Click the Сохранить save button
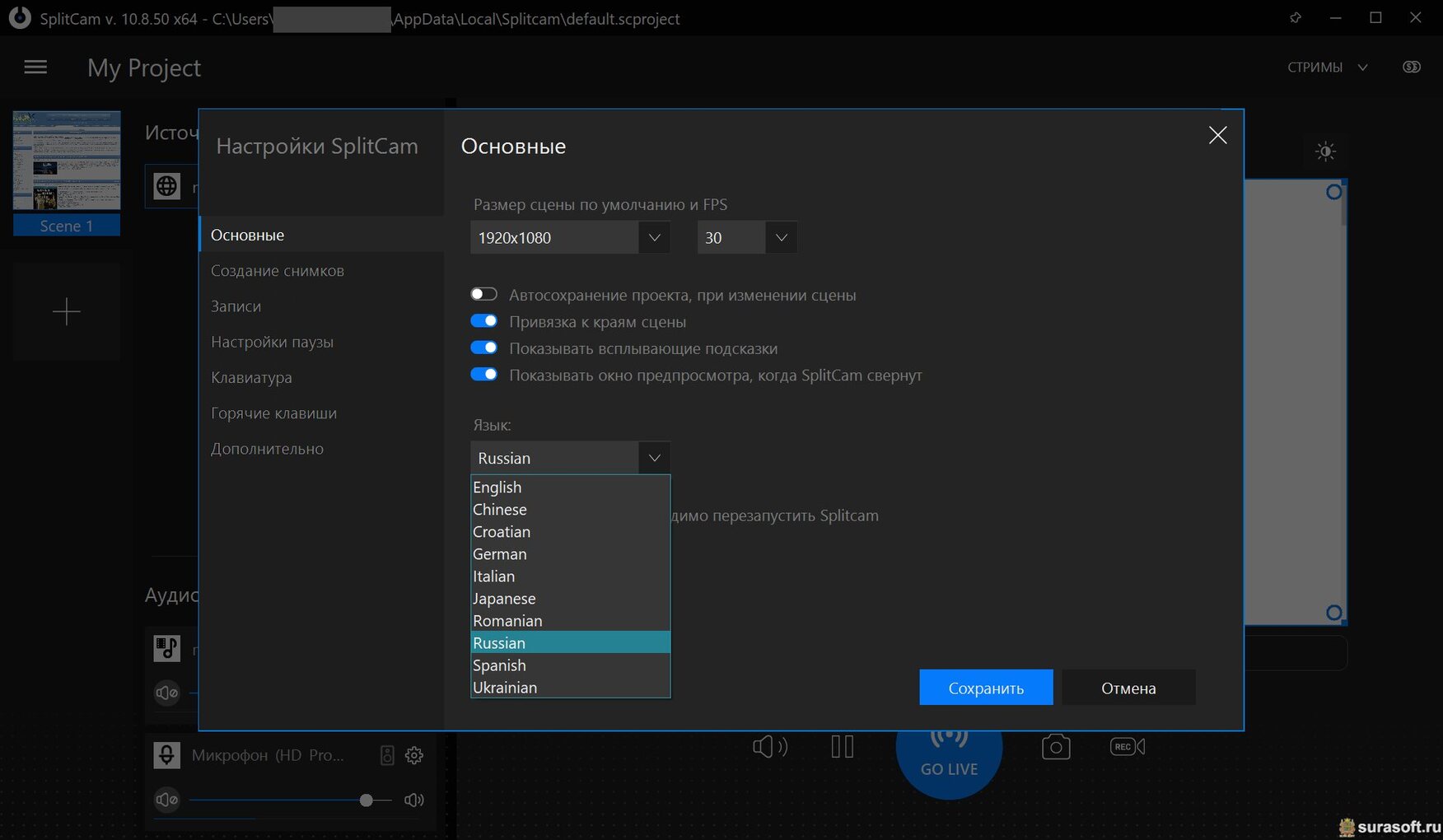Image resolution: width=1443 pixels, height=840 pixels. point(986,688)
